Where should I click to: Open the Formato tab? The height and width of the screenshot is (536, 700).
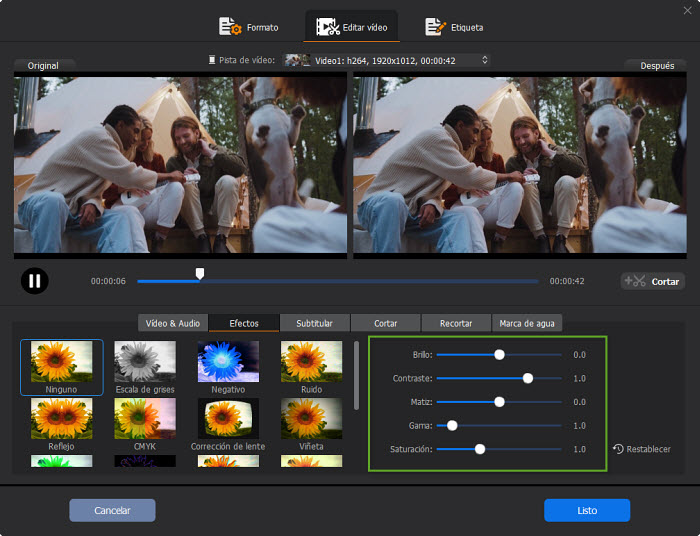249,27
